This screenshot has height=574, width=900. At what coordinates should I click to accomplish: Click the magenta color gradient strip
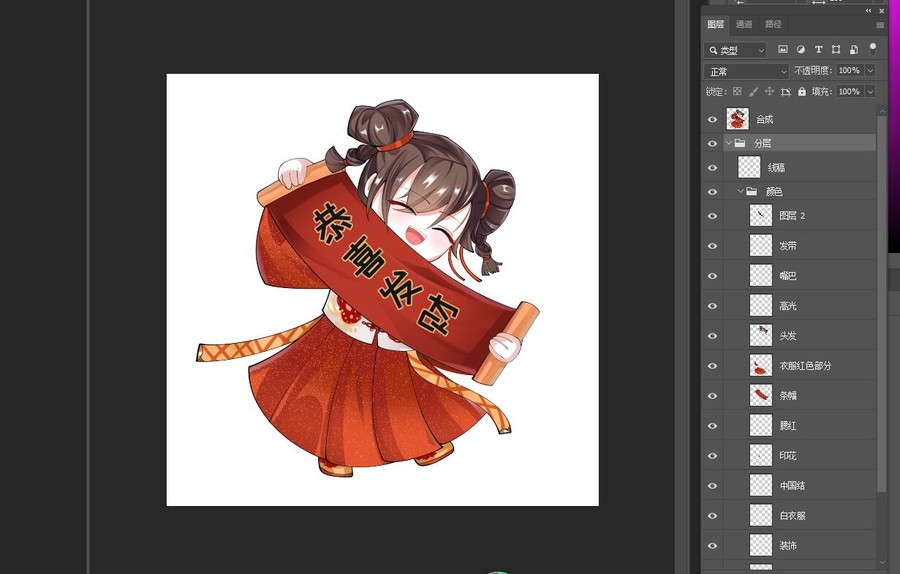894,126
